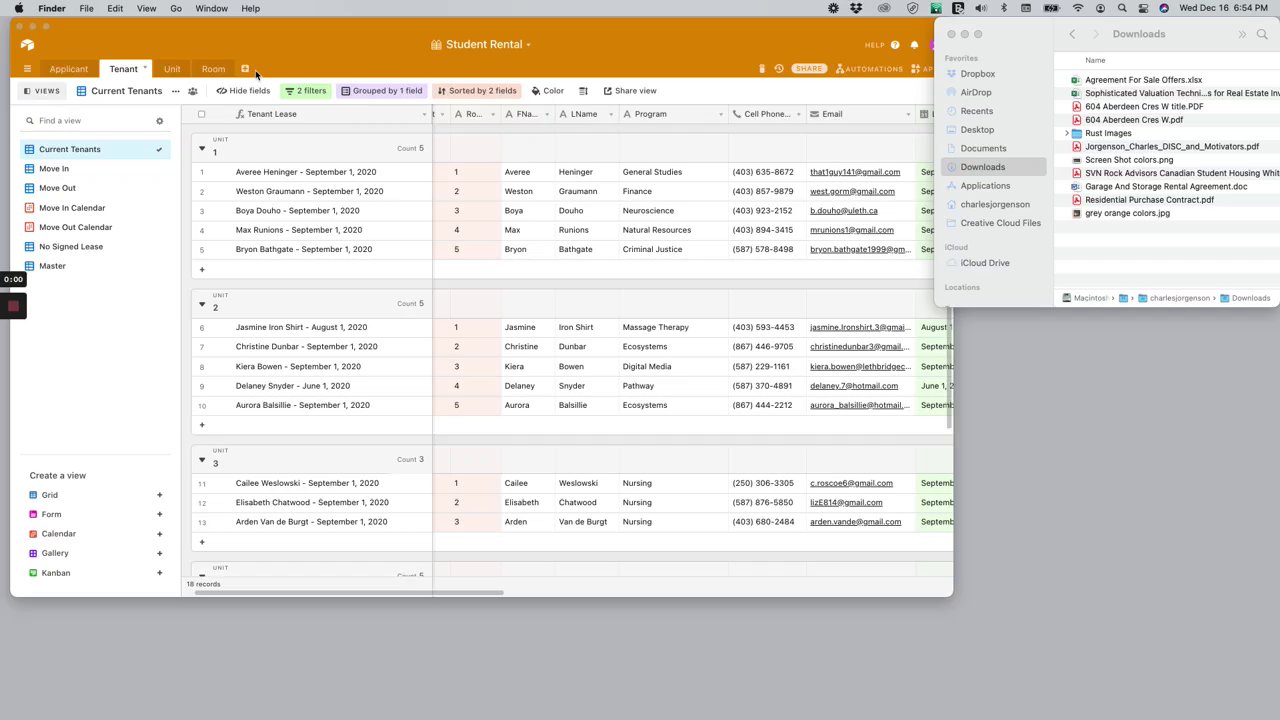Toggle the select-all rows checkbox

coord(201,114)
